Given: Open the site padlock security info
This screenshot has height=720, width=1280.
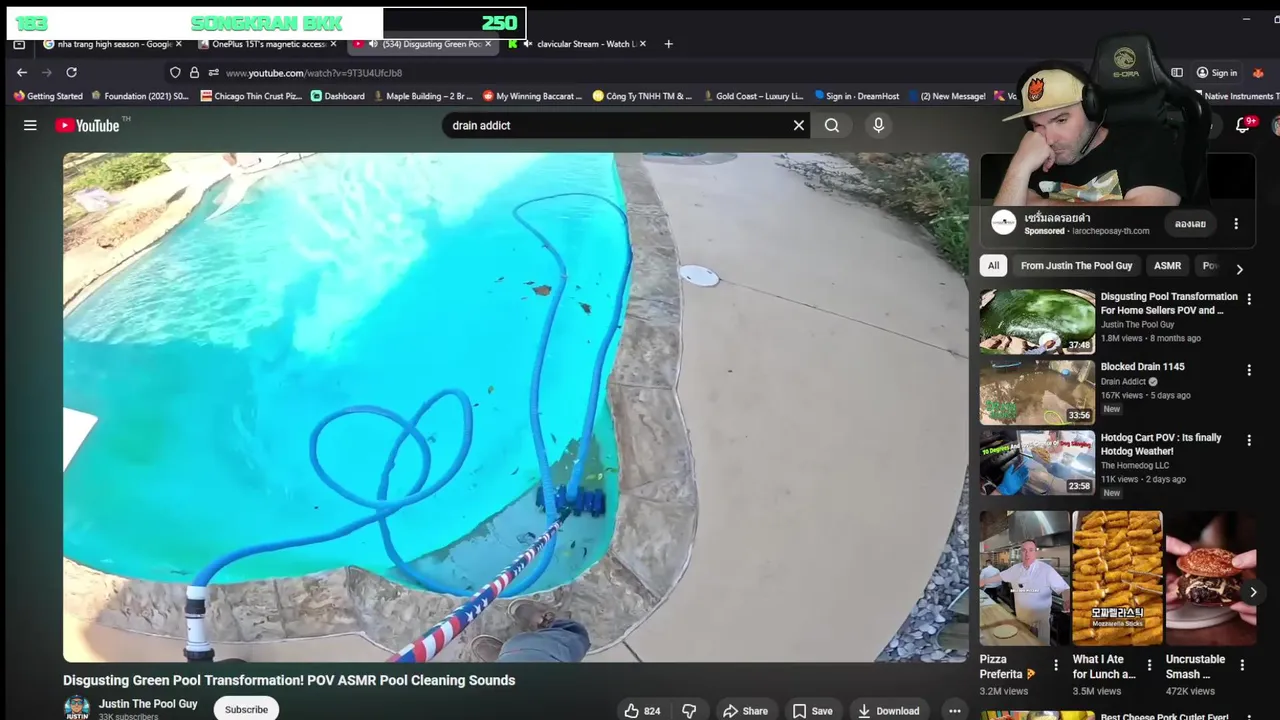Looking at the screenshot, I should (x=194, y=73).
